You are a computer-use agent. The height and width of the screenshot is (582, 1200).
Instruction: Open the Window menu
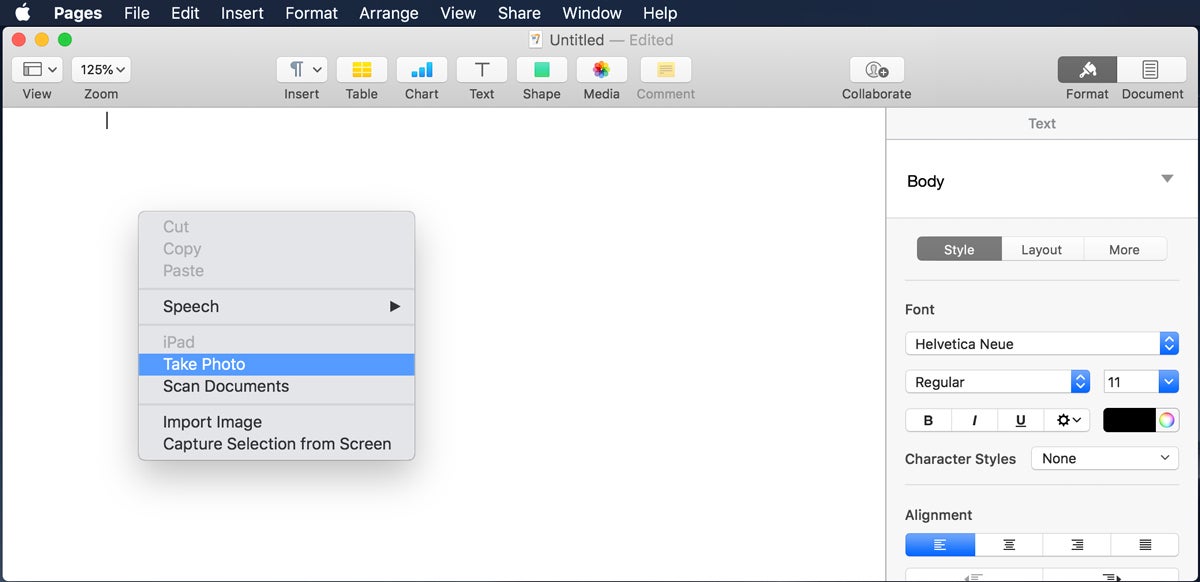(x=592, y=13)
